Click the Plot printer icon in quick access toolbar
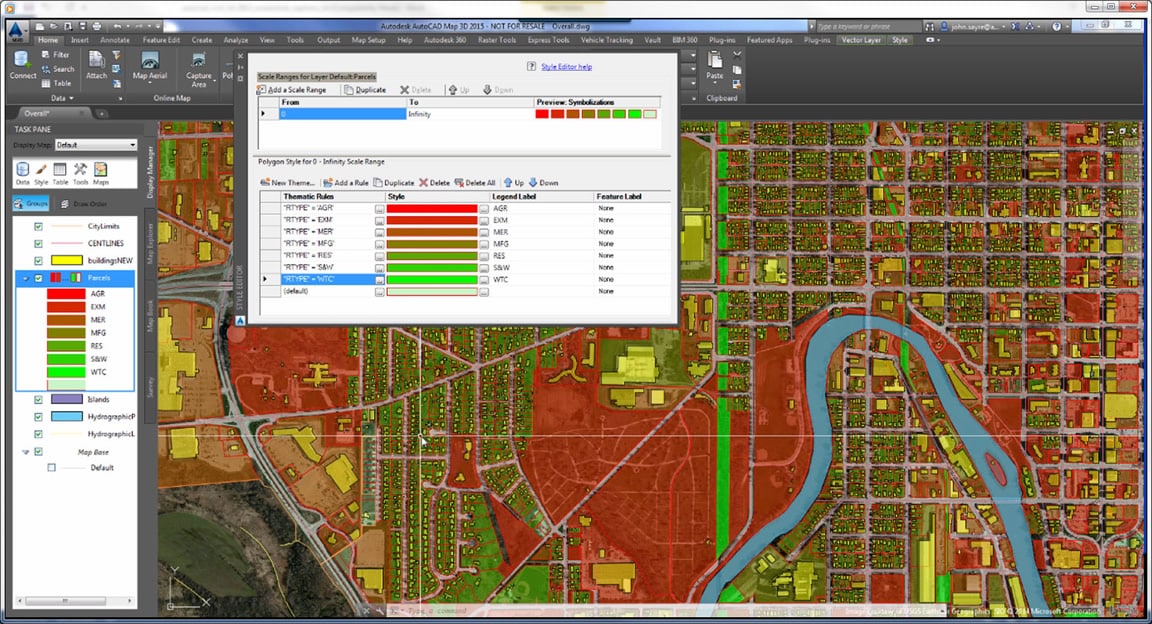Image resolution: width=1152 pixels, height=624 pixels. [96, 26]
